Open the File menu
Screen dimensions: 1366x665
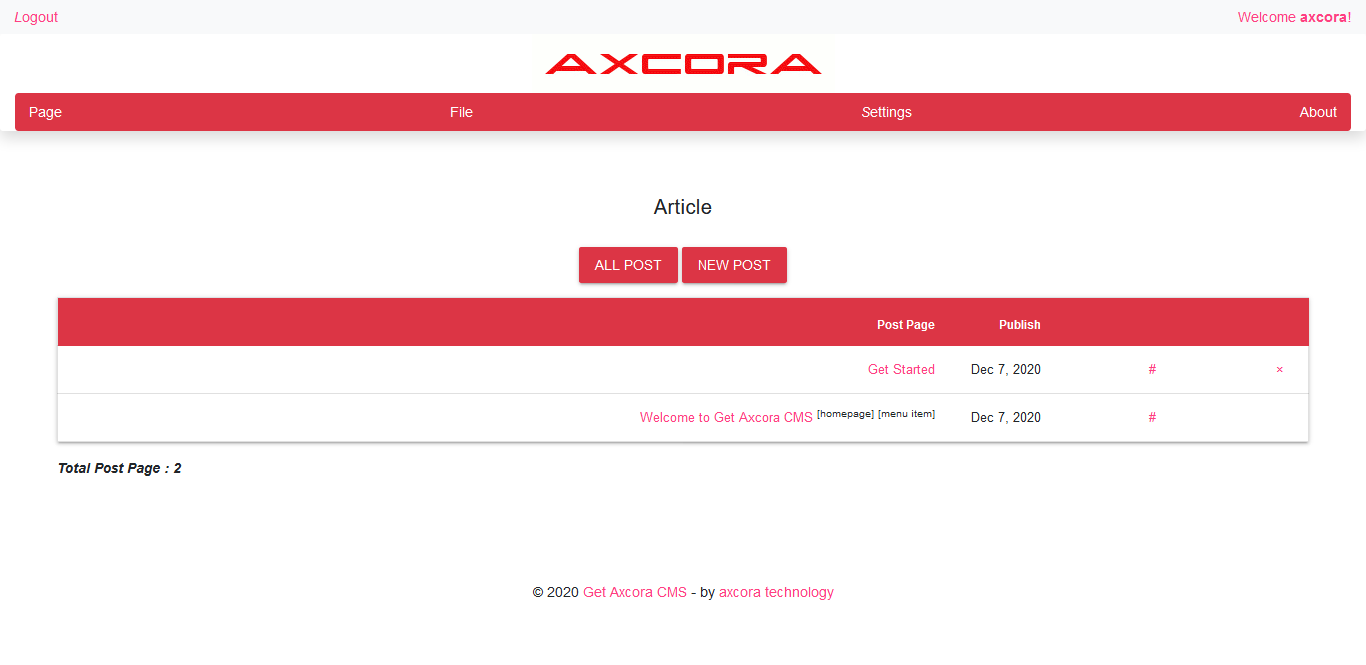461,112
